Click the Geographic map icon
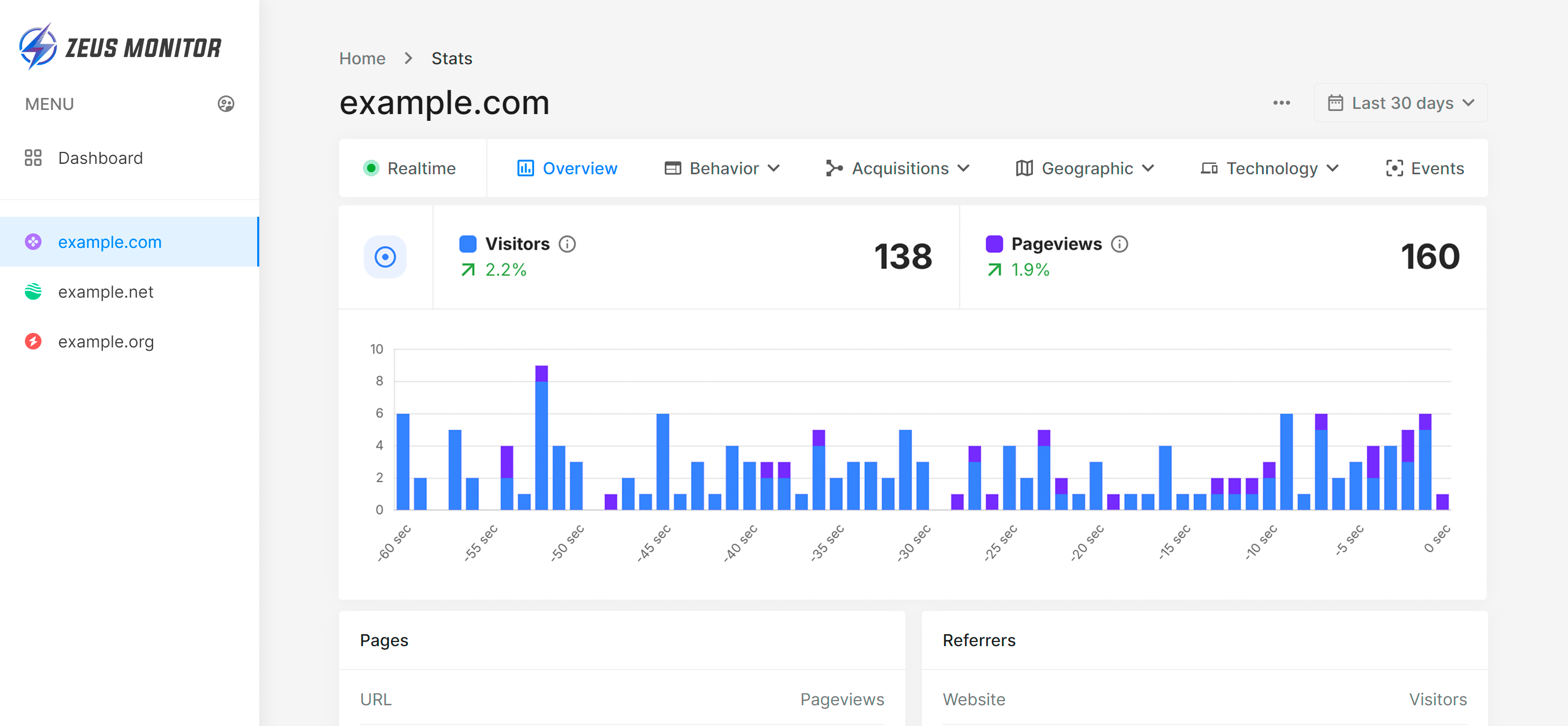Image resolution: width=1568 pixels, height=726 pixels. click(1025, 168)
